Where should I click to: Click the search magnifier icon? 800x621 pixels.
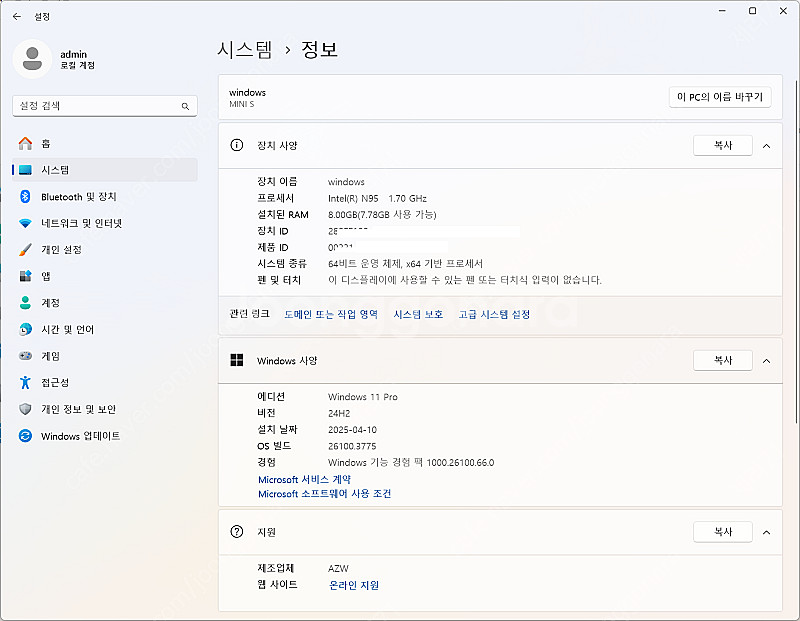click(x=185, y=106)
